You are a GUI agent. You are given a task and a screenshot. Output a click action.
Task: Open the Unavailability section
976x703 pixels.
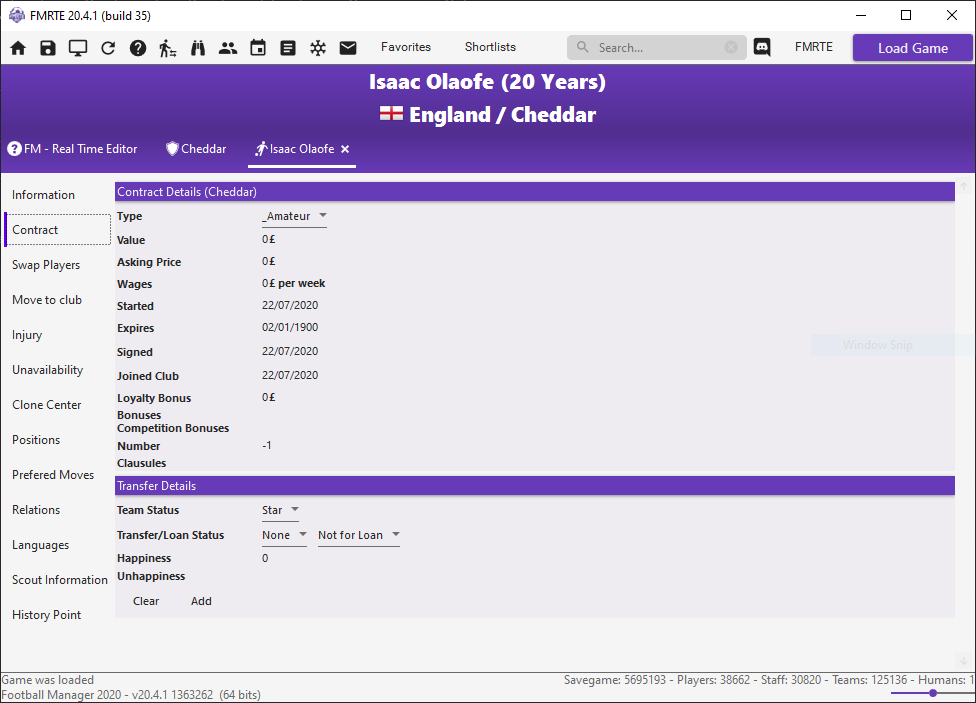coord(48,370)
